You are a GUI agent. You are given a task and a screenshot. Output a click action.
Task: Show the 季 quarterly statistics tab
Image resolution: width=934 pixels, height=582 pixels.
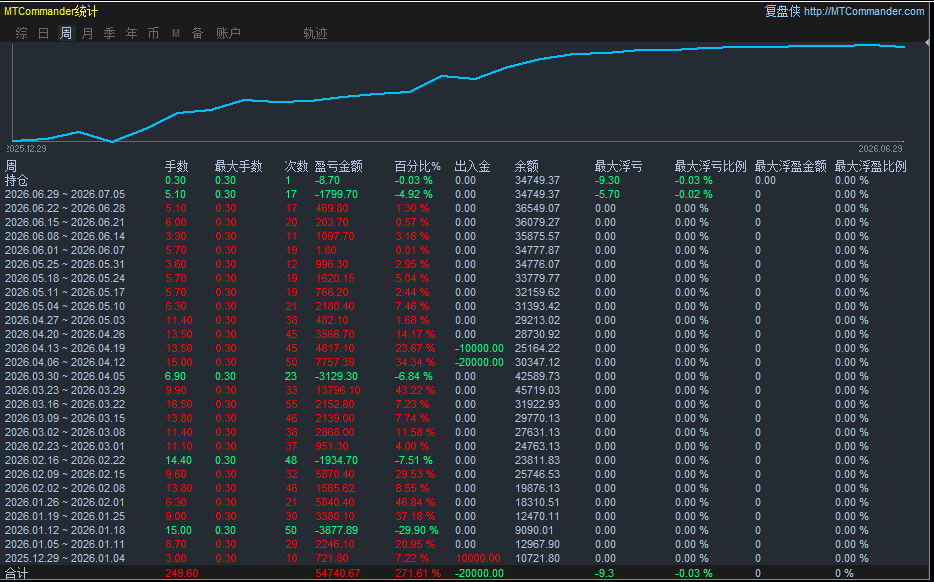tap(110, 33)
